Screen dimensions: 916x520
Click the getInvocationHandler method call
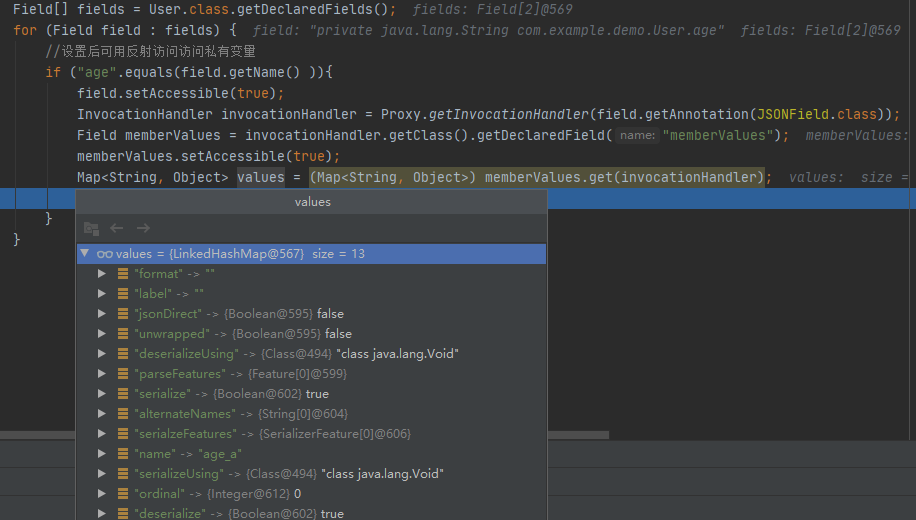tap(508, 114)
